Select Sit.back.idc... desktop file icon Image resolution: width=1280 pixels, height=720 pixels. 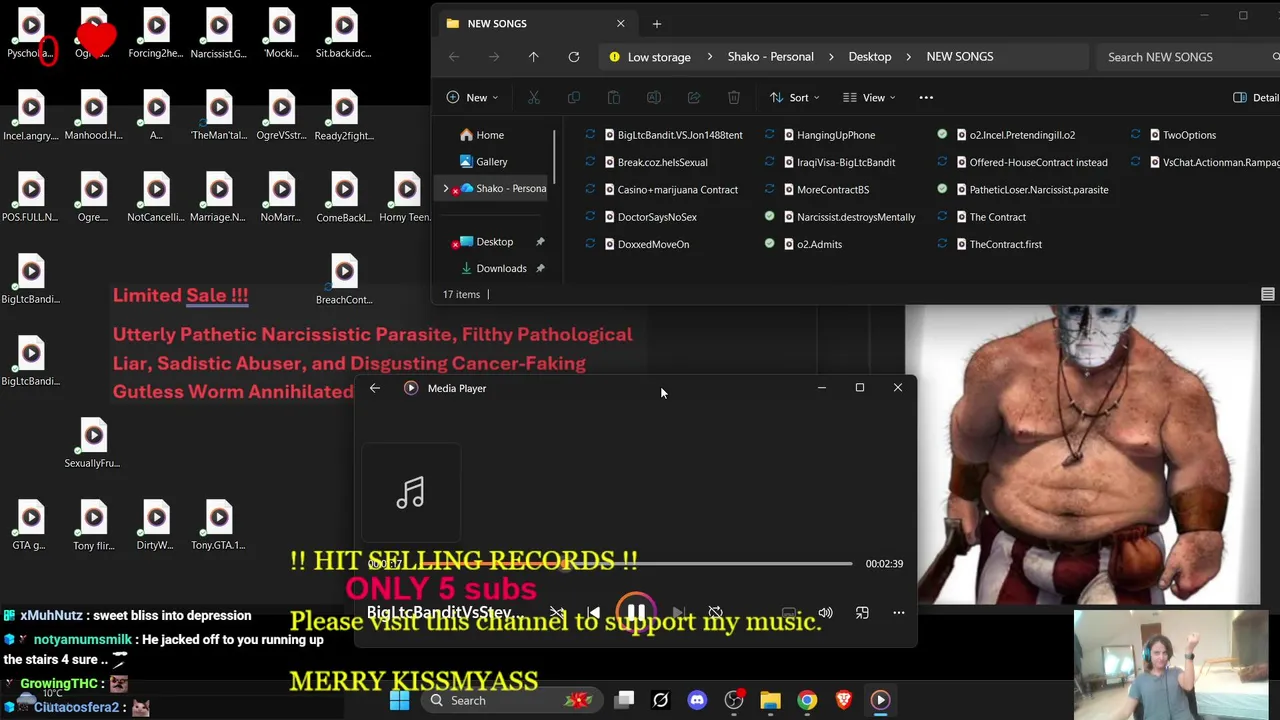pyautogui.click(x=344, y=35)
